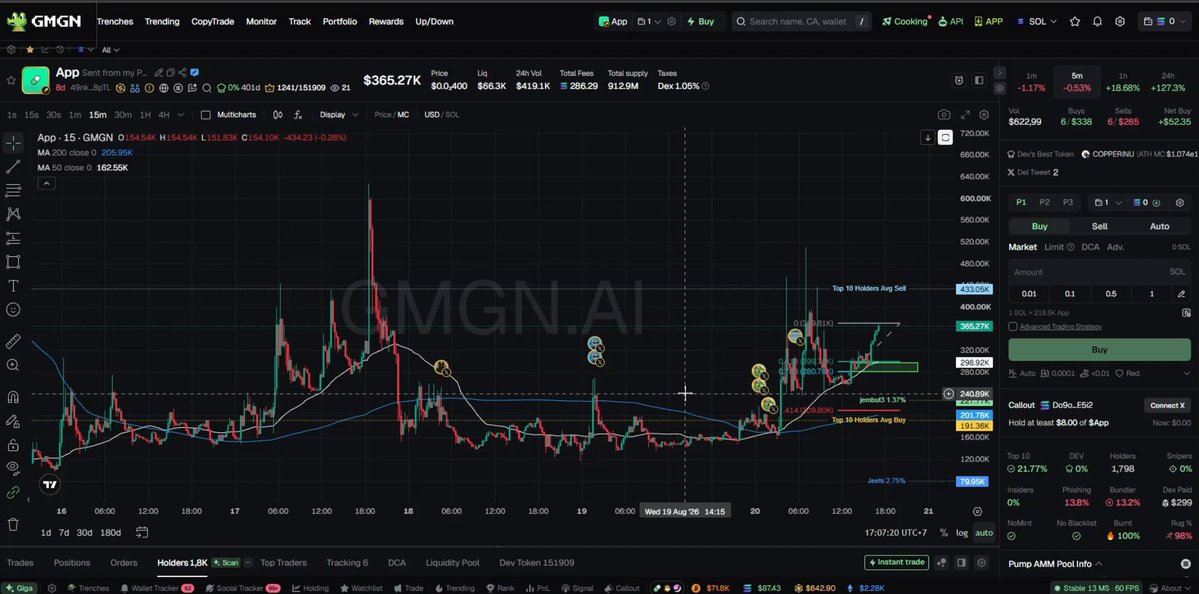Select the 180d range shortcut
The height and width of the screenshot is (594, 1199).
[111, 533]
